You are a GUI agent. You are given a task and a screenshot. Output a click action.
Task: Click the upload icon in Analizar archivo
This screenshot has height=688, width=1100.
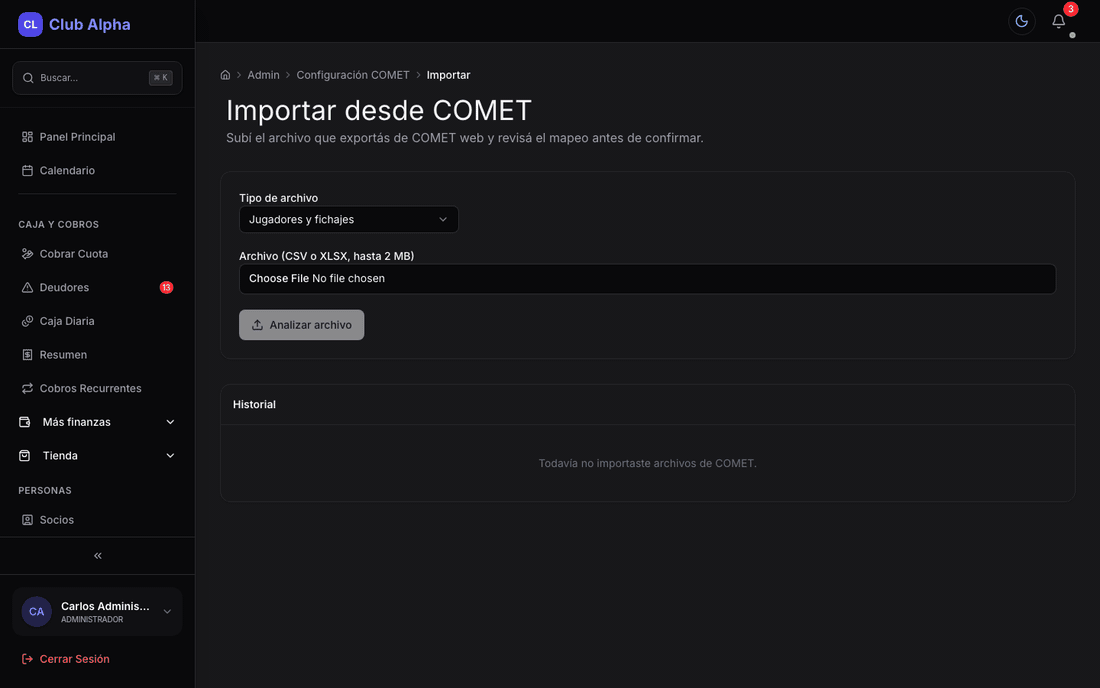(x=257, y=325)
